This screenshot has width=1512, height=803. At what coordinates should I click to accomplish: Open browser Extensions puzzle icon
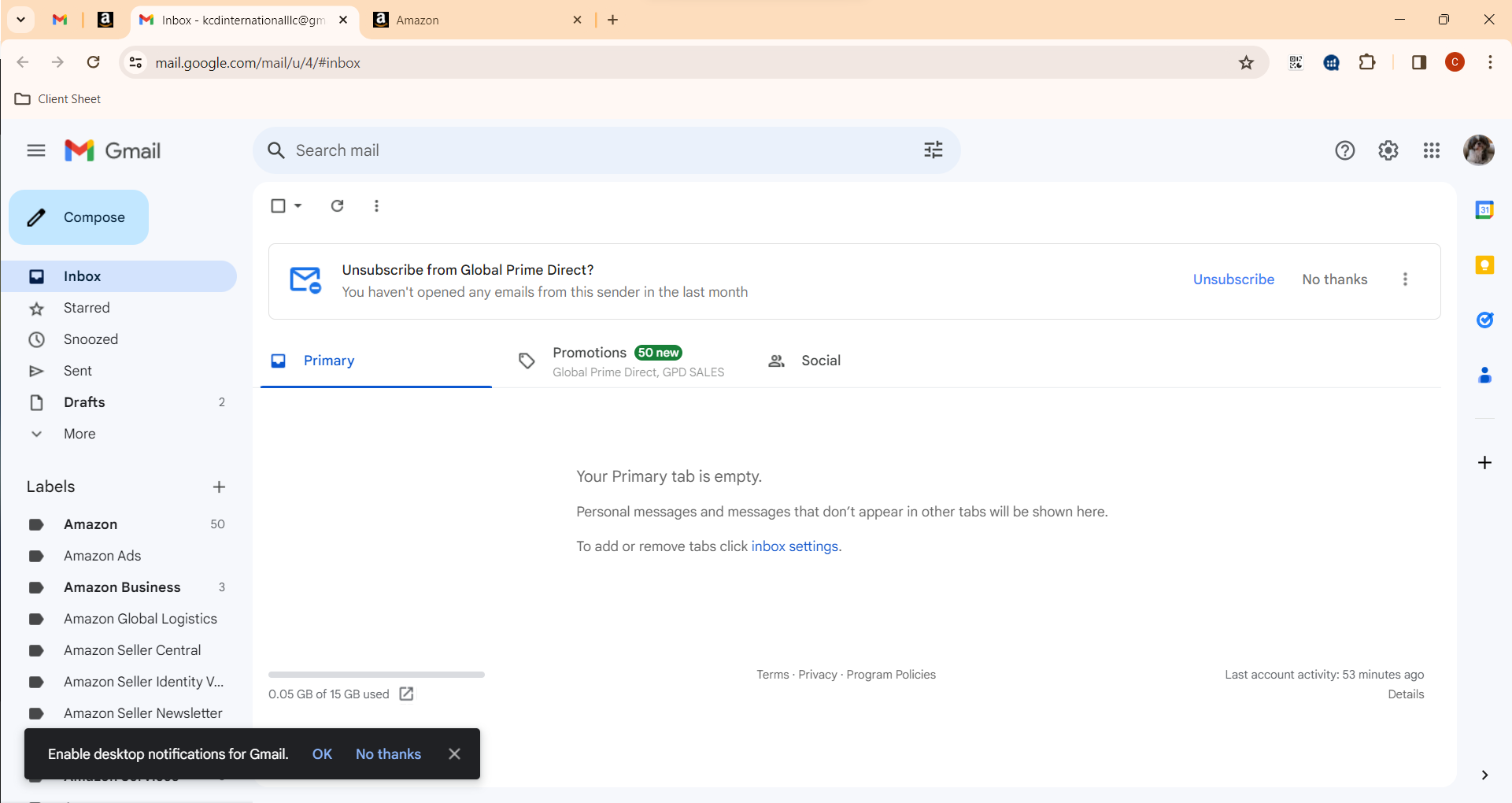click(x=1367, y=62)
